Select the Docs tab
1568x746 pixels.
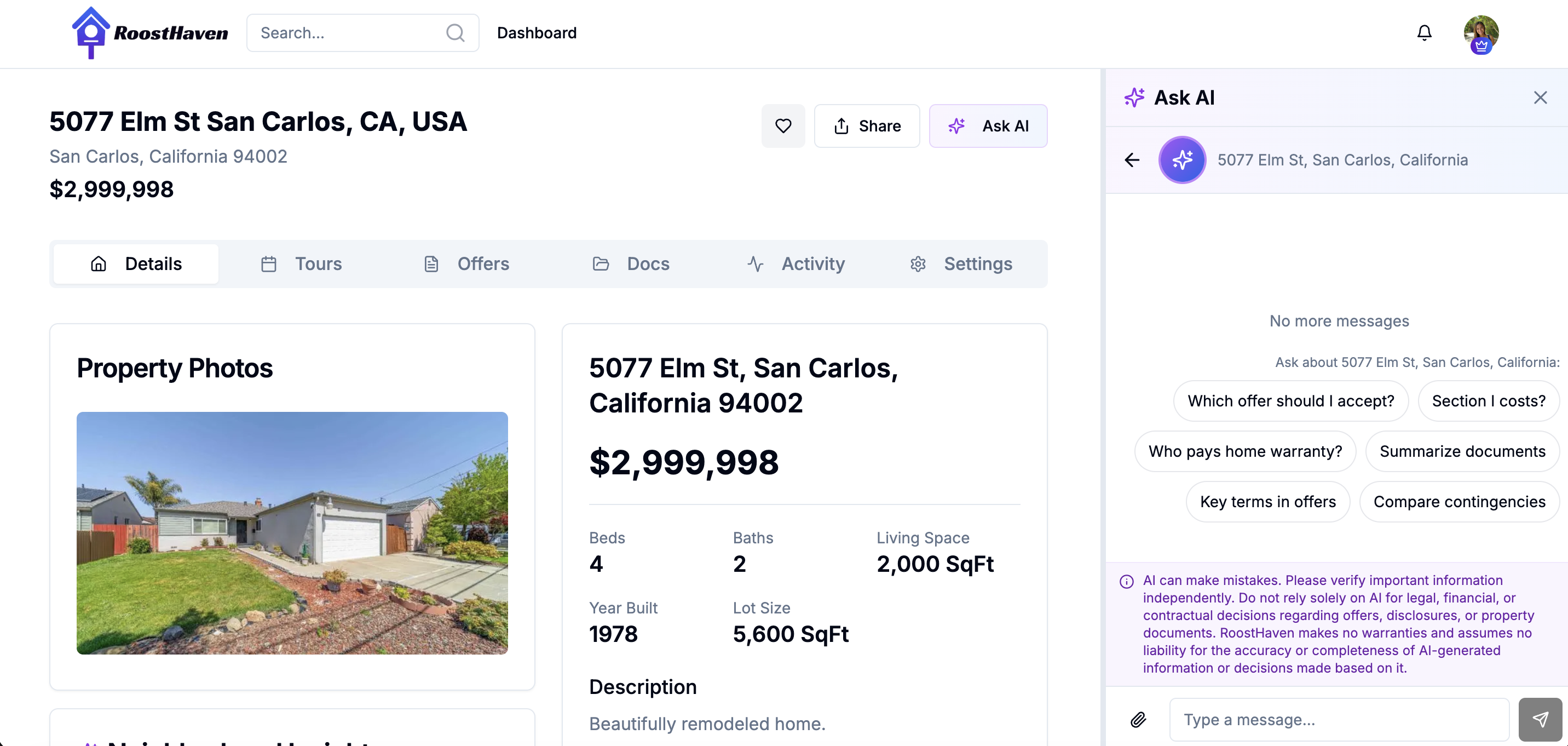(x=631, y=263)
